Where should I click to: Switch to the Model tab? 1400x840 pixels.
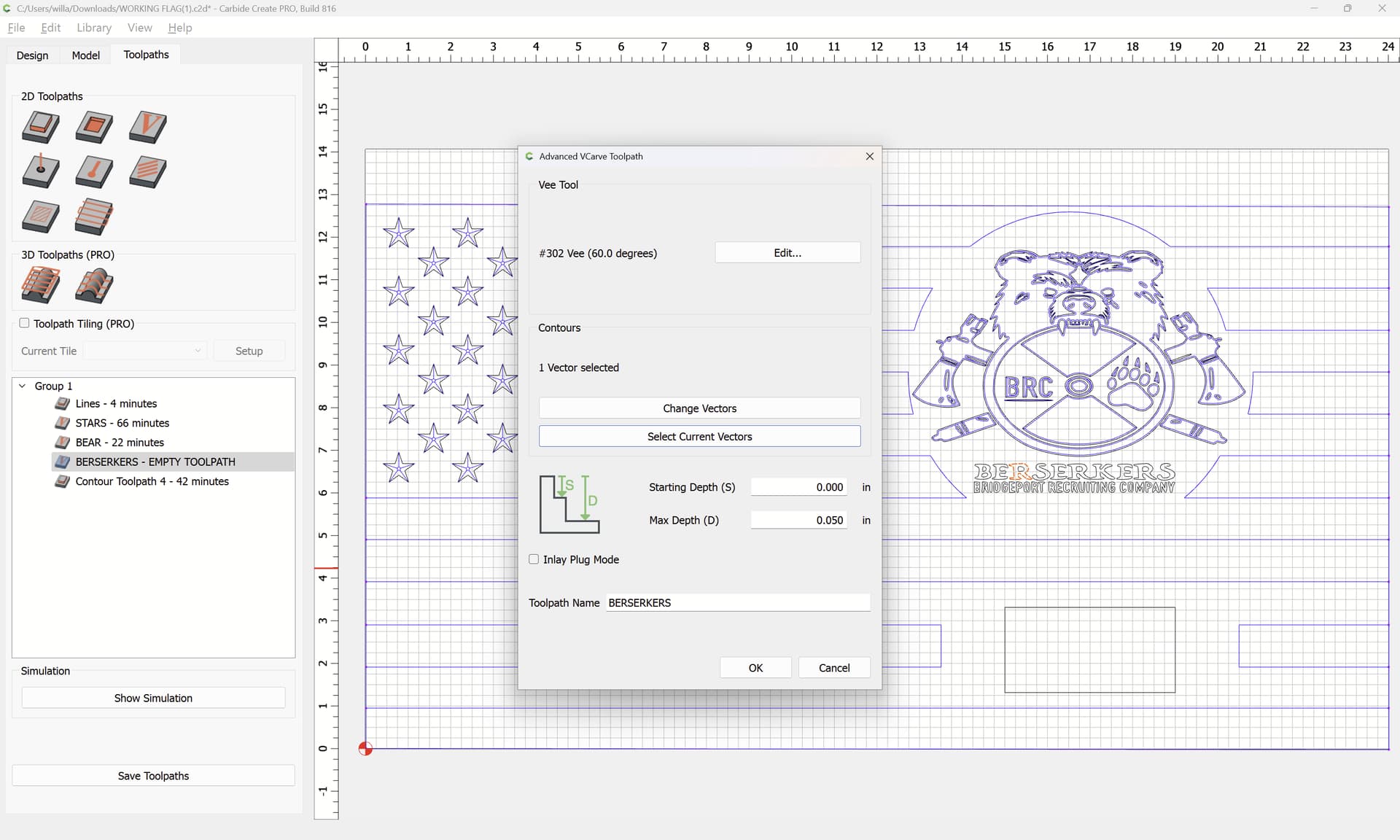point(85,55)
